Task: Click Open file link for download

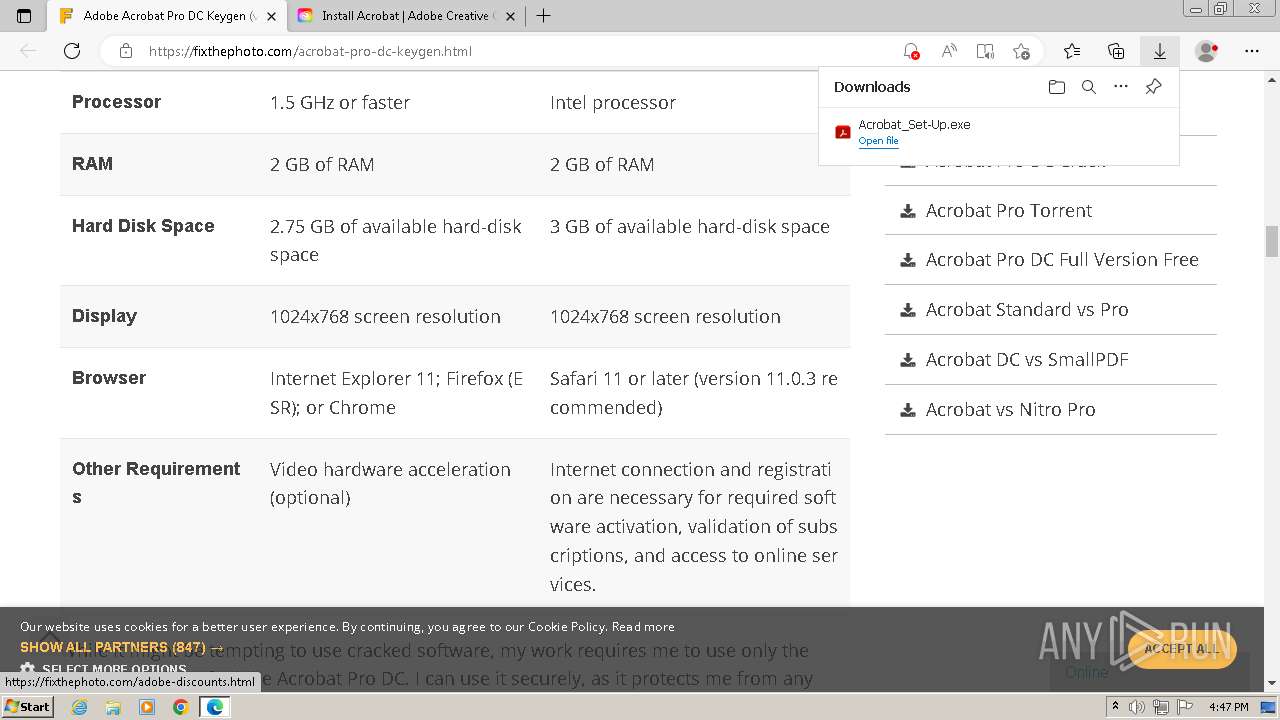Action: (878, 141)
